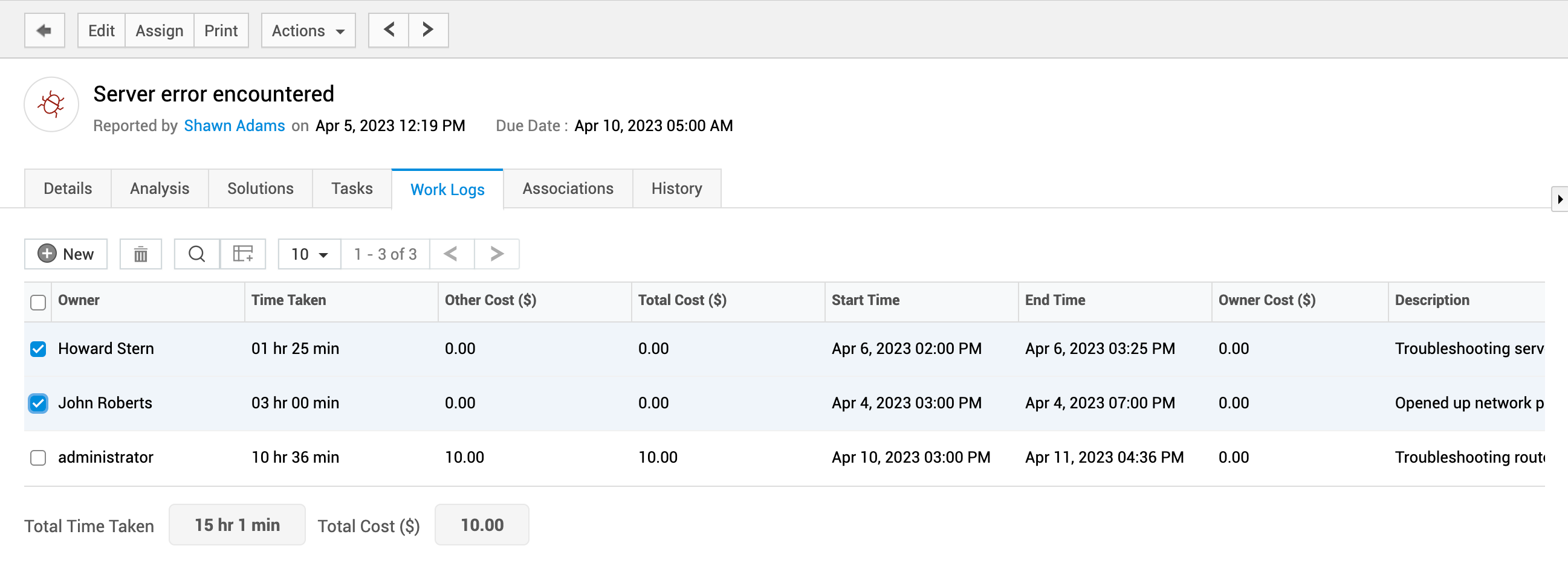The image size is (1568, 569).
Task: Tick the select-all checkbox in table header
Action: 38,303
